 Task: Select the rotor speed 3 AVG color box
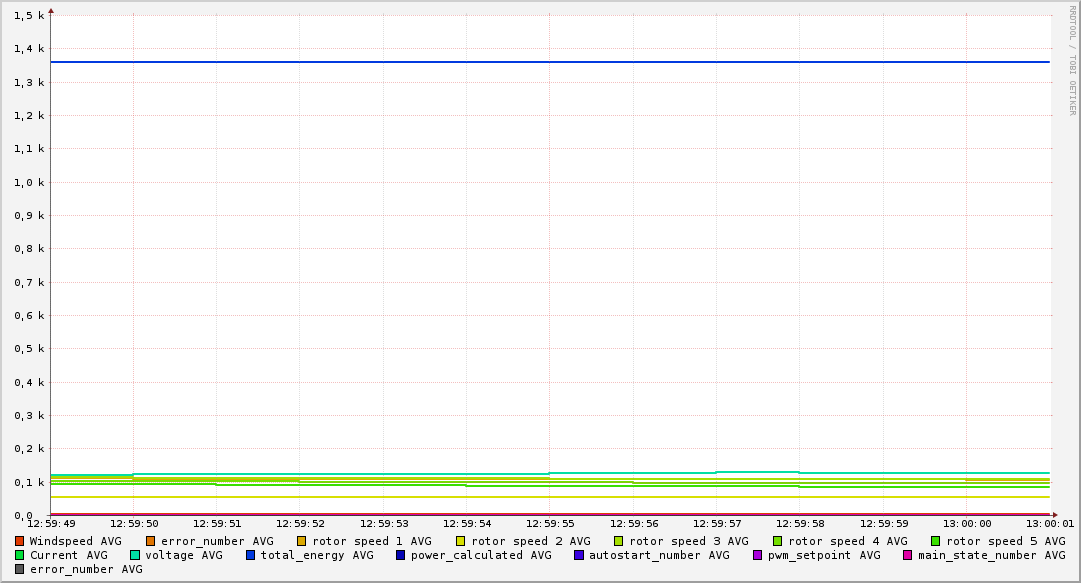tap(619, 541)
